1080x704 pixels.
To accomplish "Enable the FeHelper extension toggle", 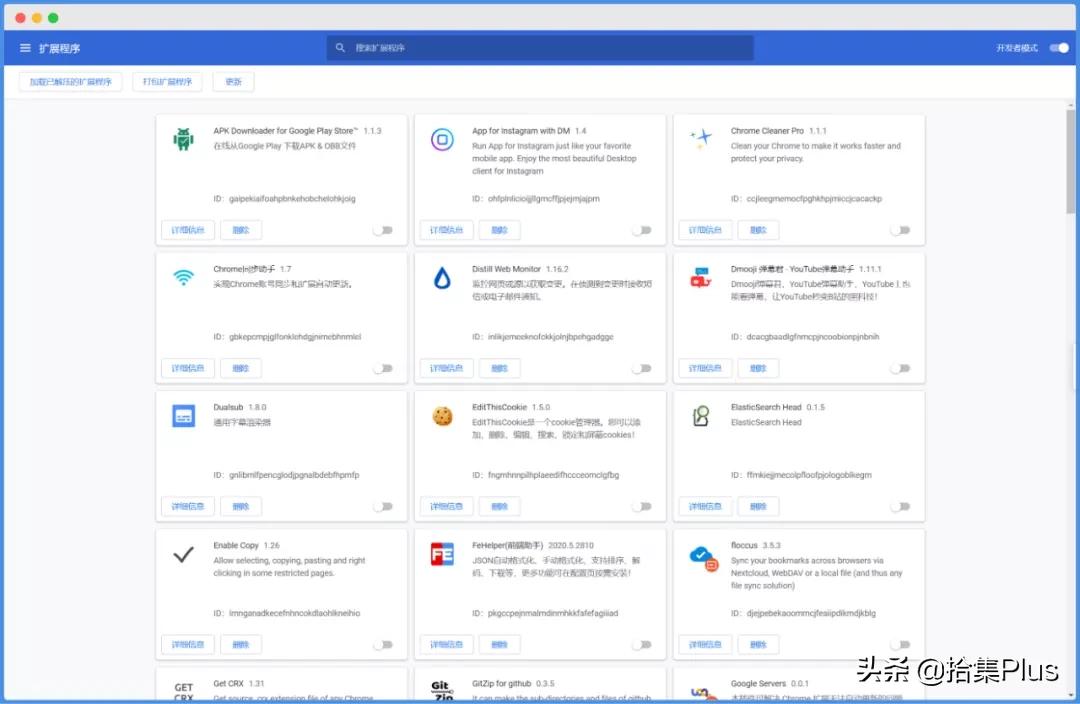I will pos(642,645).
